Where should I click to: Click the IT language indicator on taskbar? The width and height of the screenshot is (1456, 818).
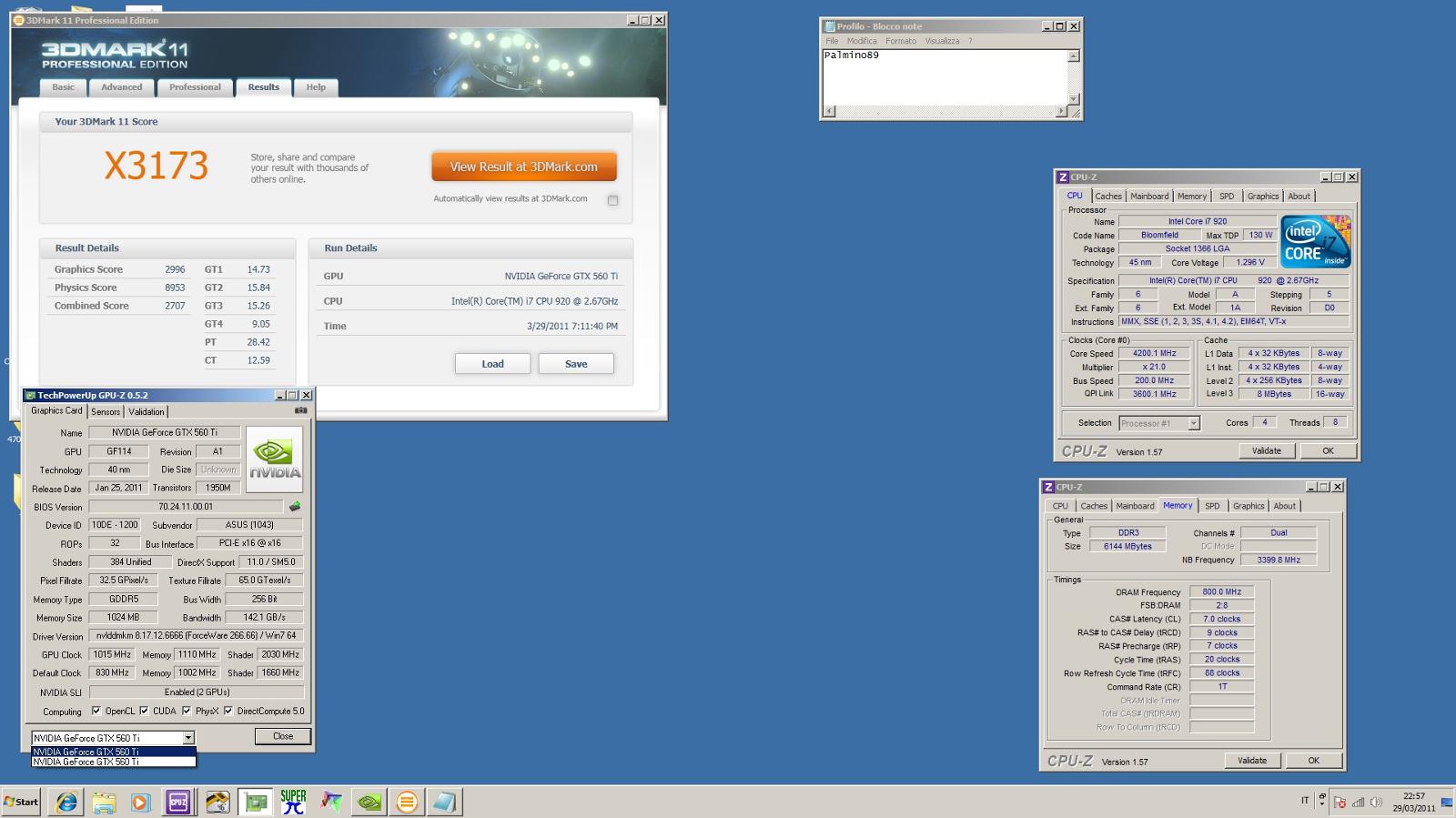coord(1305,801)
